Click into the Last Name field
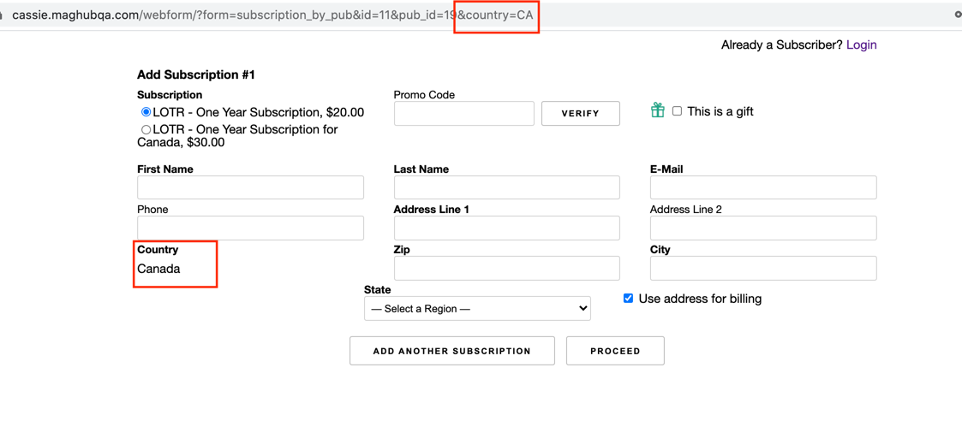962x428 pixels. tap(506, 188)
